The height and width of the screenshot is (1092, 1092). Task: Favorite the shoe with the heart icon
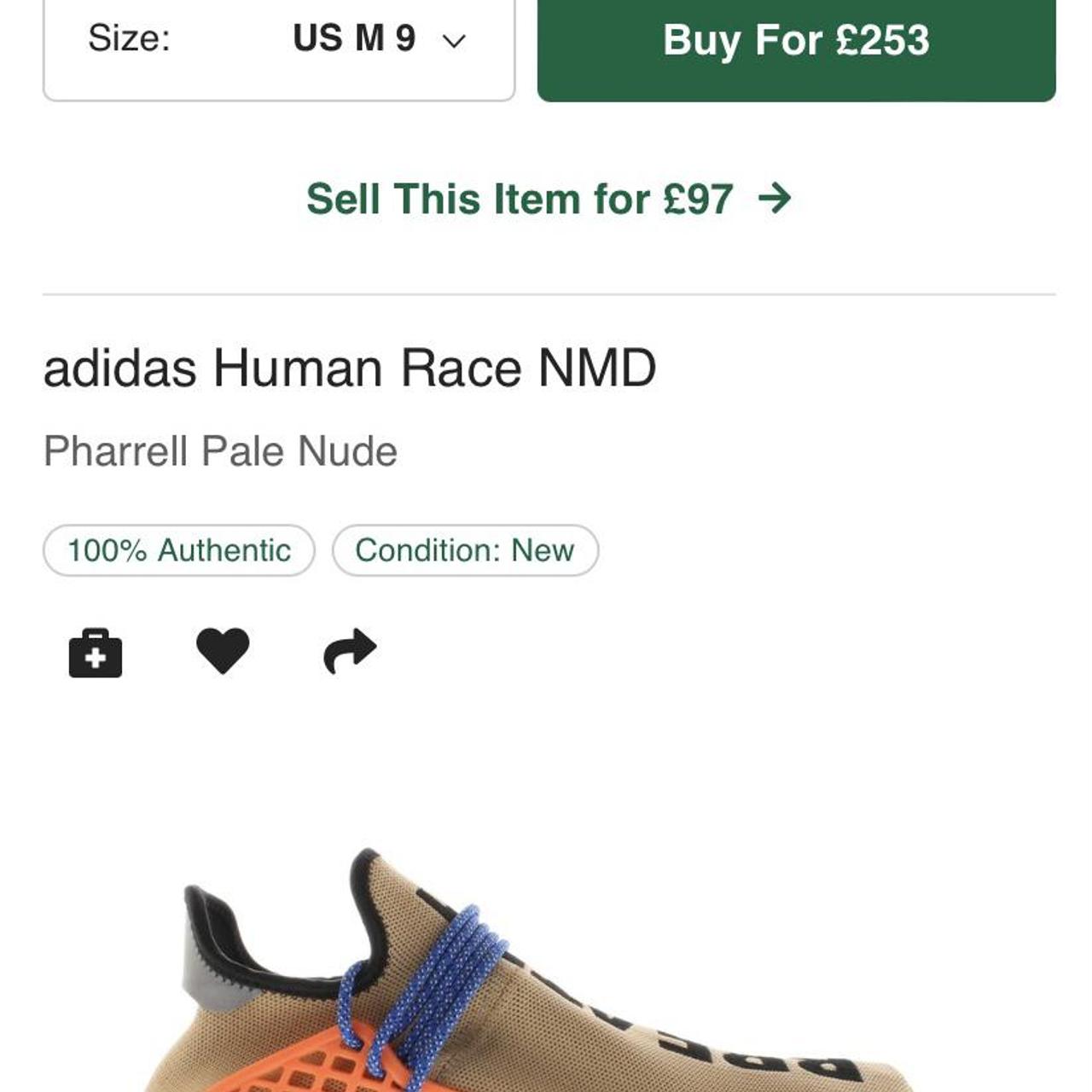223,651
